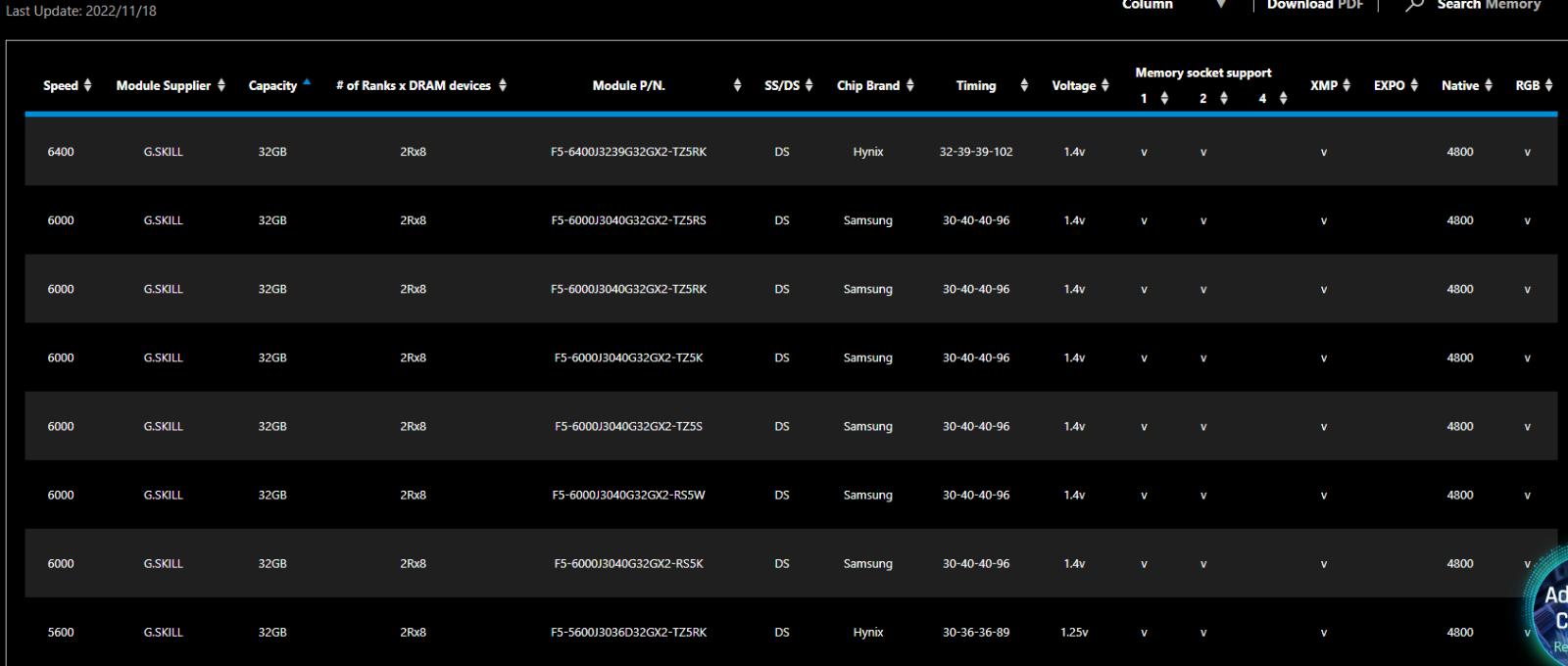Screen dimensions: 1568x666
Task: Click the glowing badge at right edge
Action: point(1548,607)
